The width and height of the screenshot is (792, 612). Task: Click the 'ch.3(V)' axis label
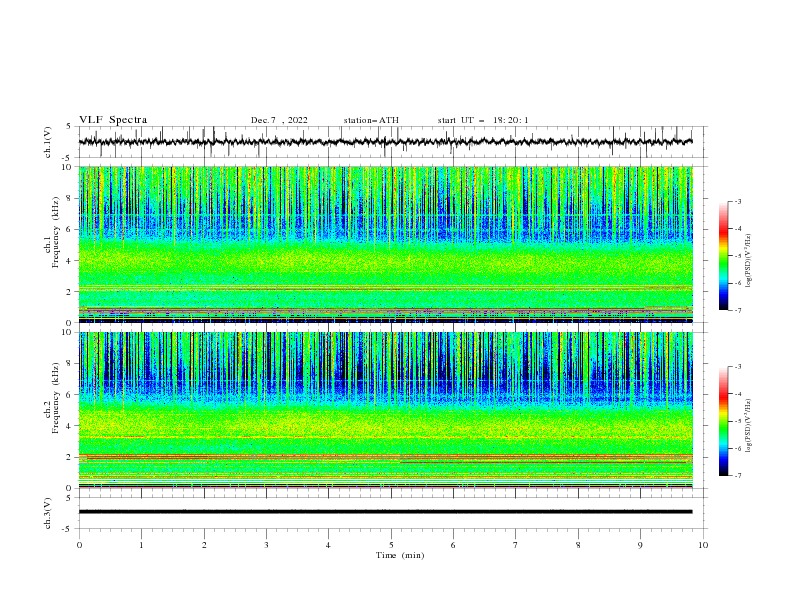pos(48,513)
